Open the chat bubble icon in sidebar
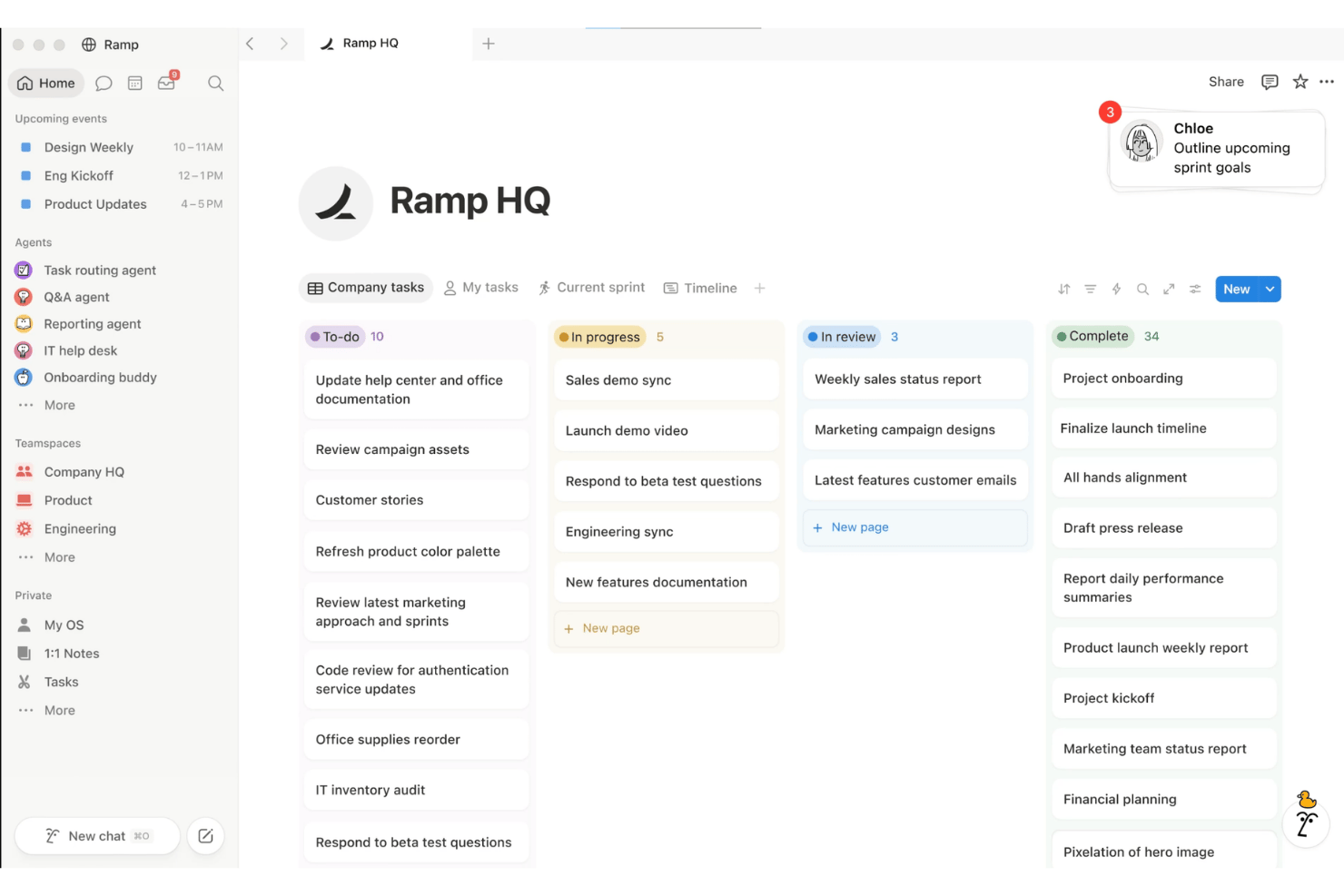This screenshot has width=1344, height=896. 104,84
